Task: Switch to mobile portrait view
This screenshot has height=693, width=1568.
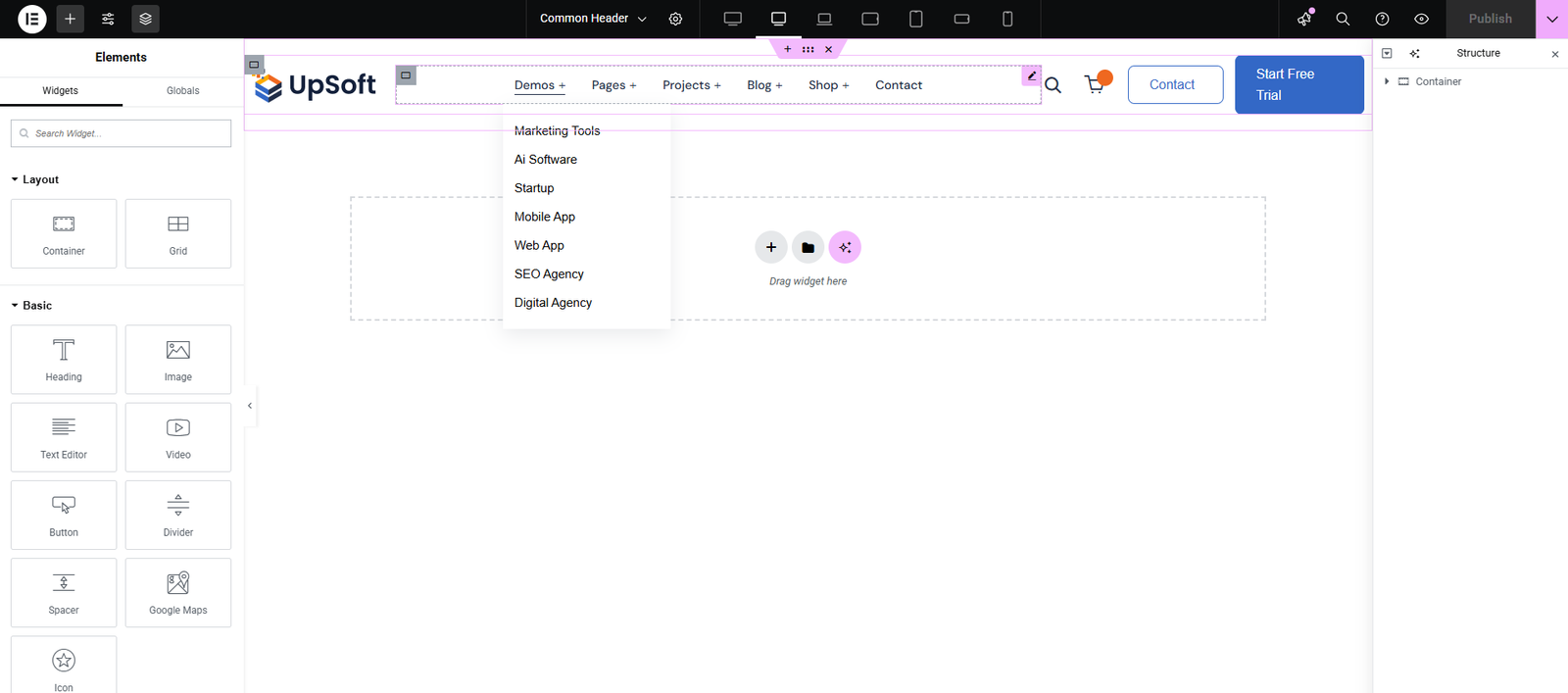Action: (1007, 19)
